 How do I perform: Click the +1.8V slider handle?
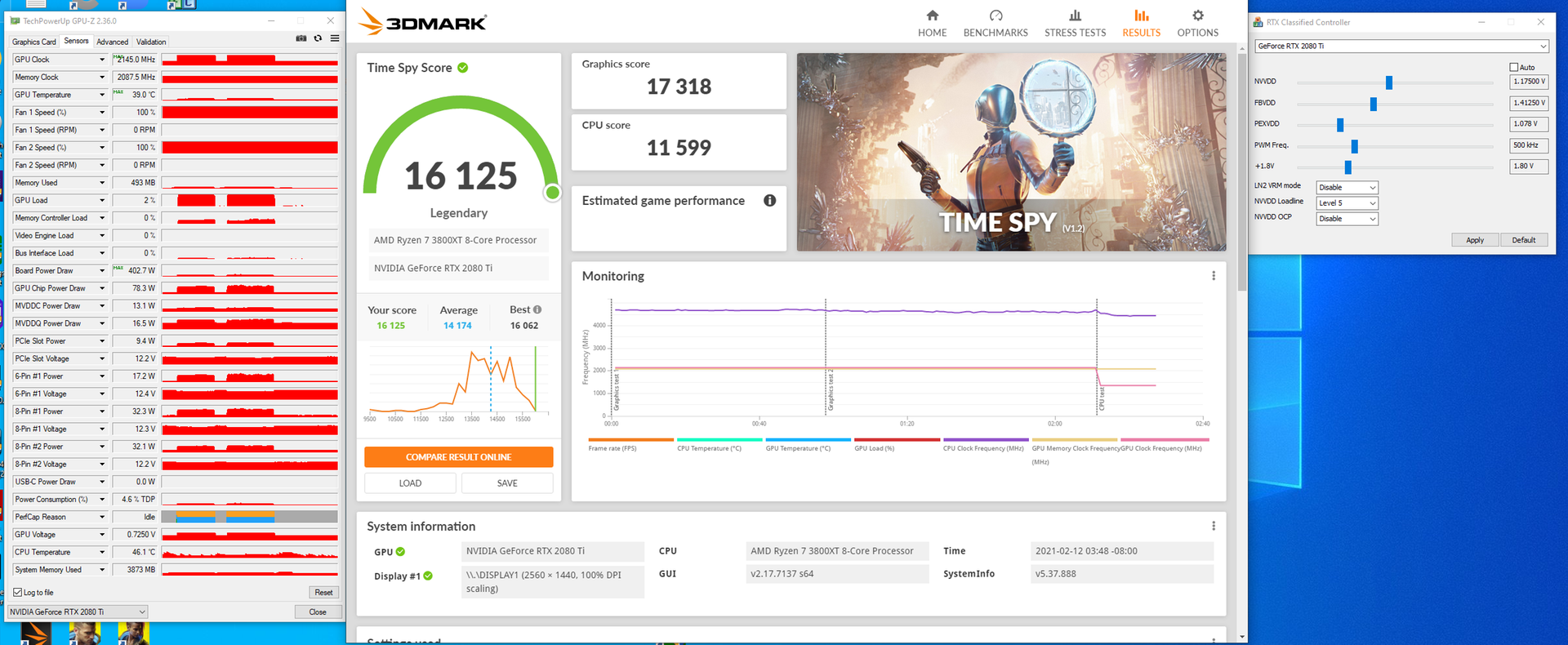coord(1348,167)
